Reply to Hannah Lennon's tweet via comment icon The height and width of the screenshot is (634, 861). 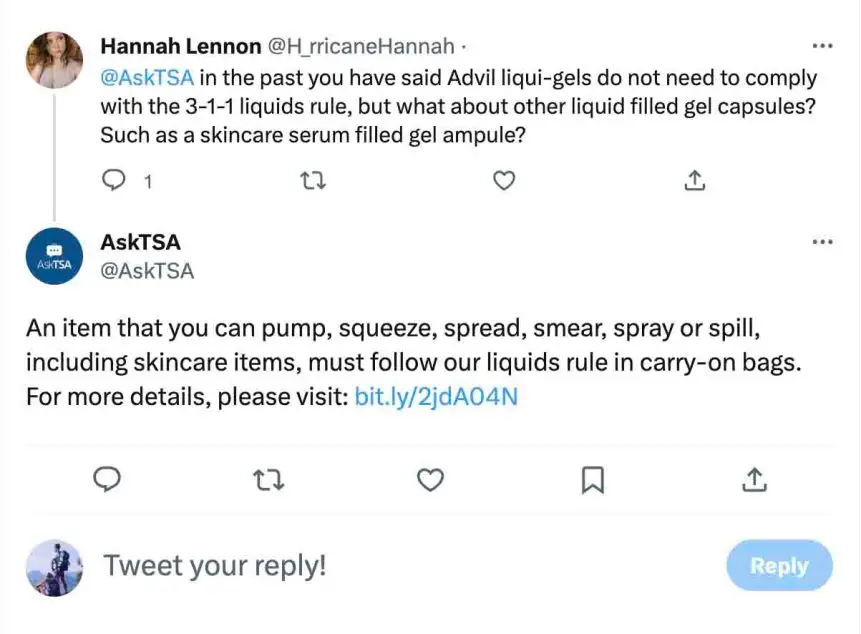click(116, 181)
